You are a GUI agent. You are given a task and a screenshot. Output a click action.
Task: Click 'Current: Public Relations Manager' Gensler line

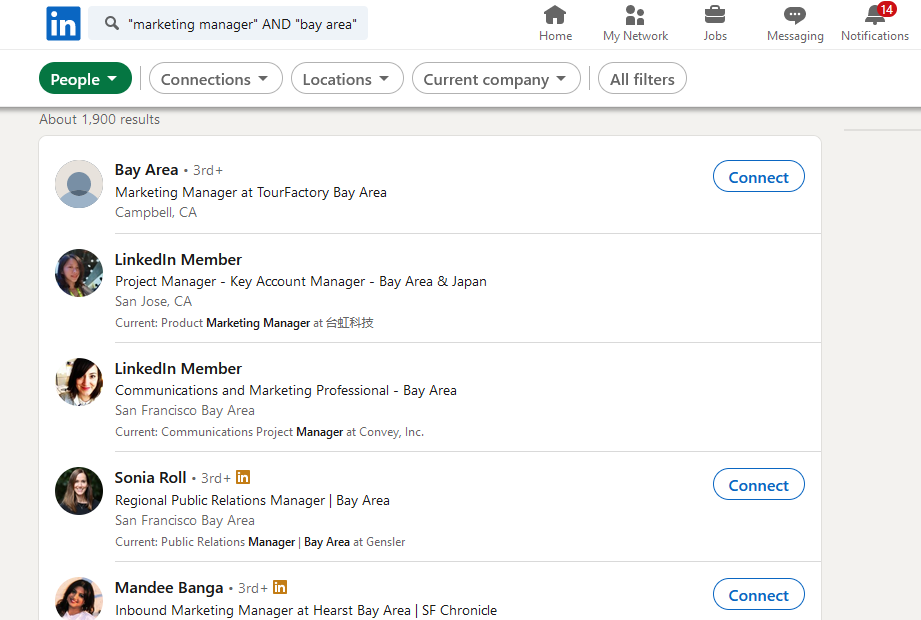coord(260,542)
